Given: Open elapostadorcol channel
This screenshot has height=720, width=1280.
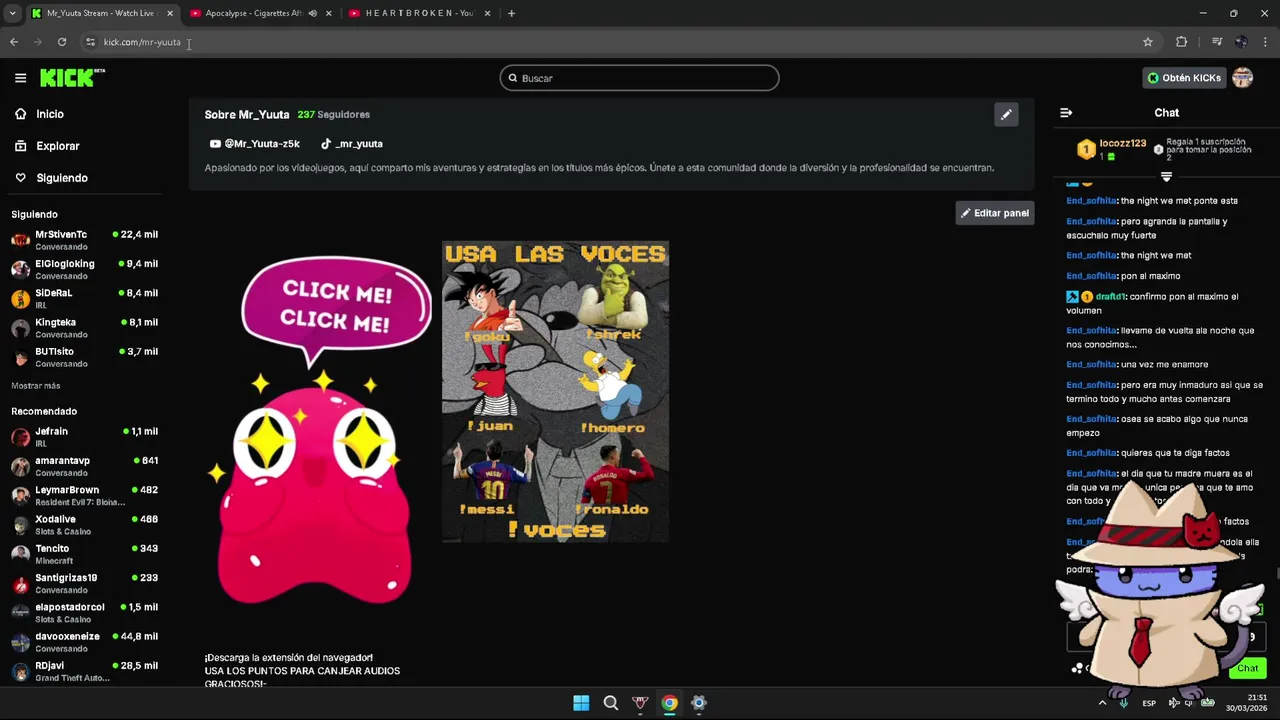Looking at the screenshot, I should pos(84,612).
